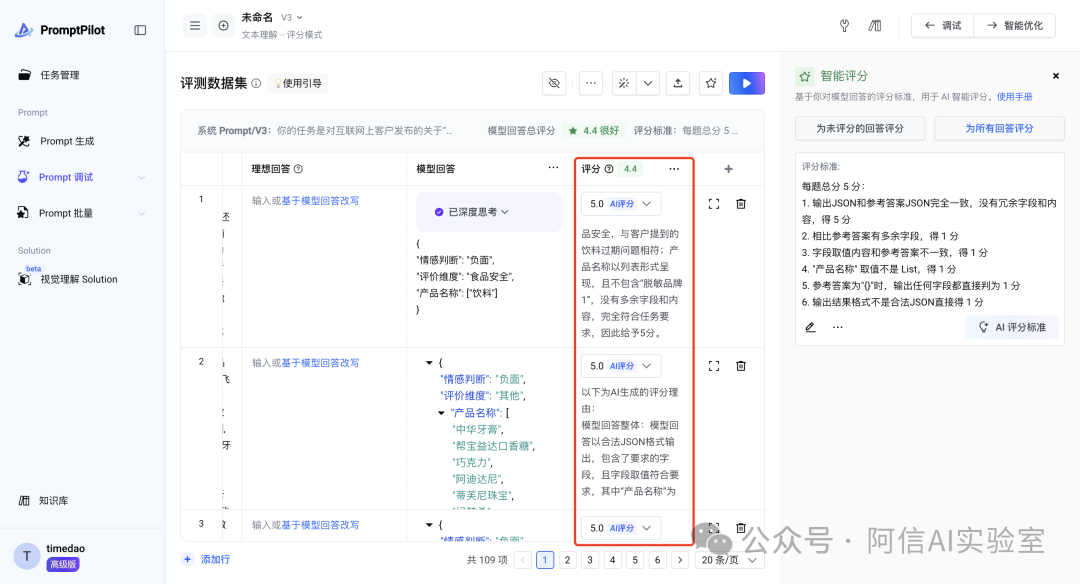Open the hamburger list icon in header
Viewport: 1080px width, 584px height.
195,25
